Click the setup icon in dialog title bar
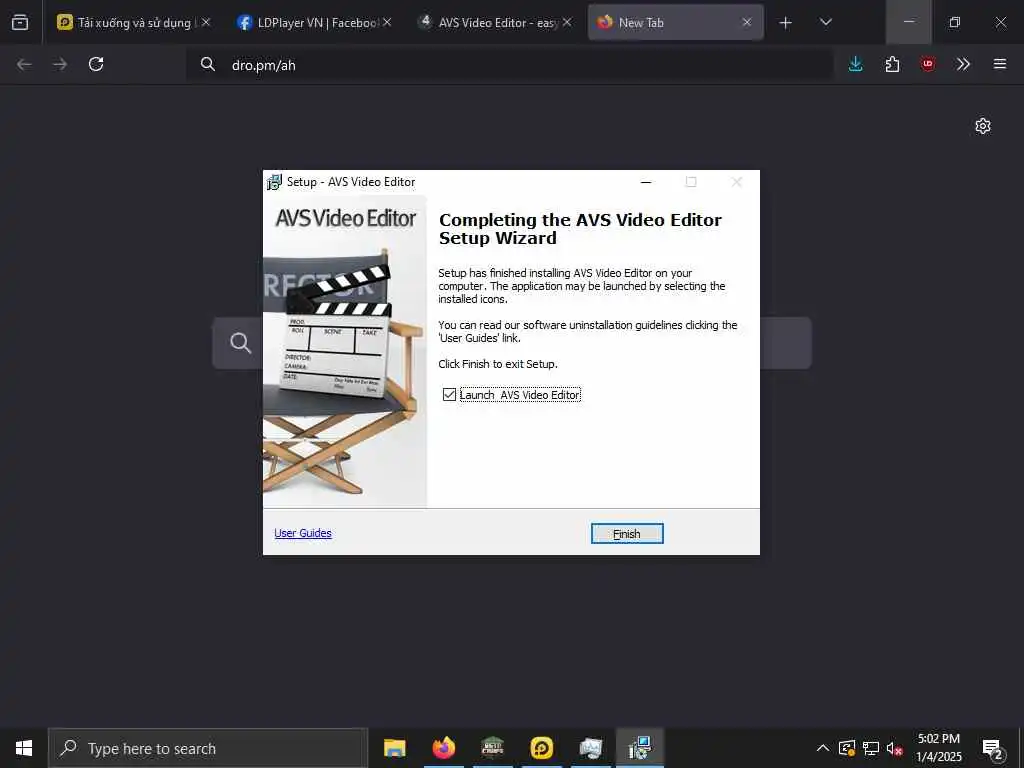Viewport: 1024px width, 768px height. (x=274, y=182)
